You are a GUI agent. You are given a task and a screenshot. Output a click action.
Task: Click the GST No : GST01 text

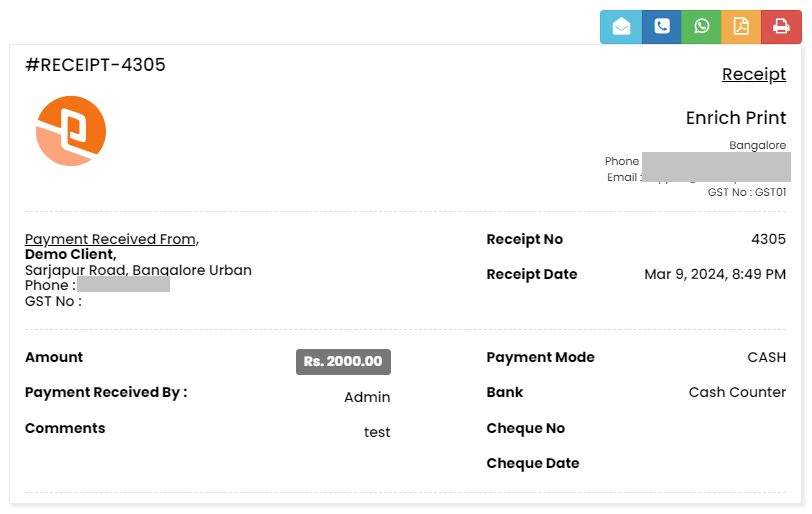[746, 192]
